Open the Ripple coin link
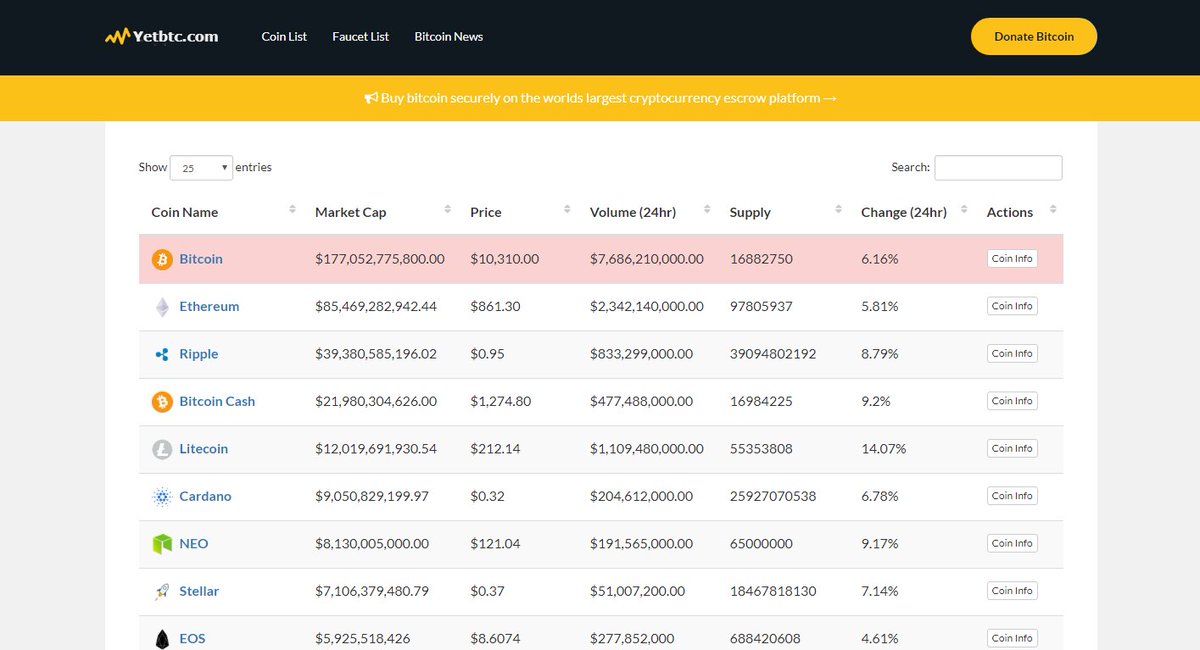1200x650 pixels. [x=199, y=354]
